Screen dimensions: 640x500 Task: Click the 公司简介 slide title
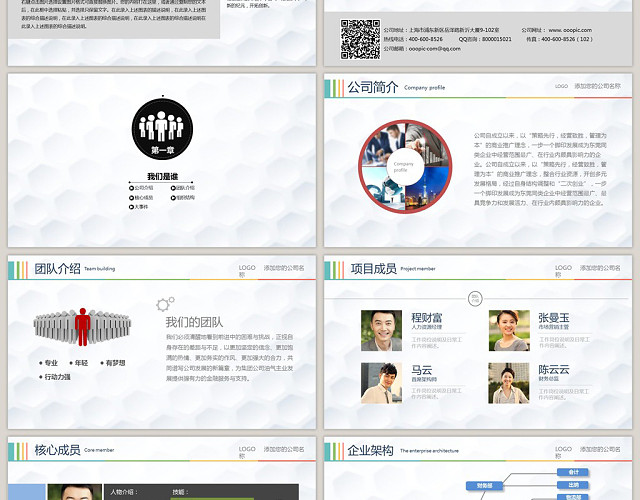click(x=373, y=87)
